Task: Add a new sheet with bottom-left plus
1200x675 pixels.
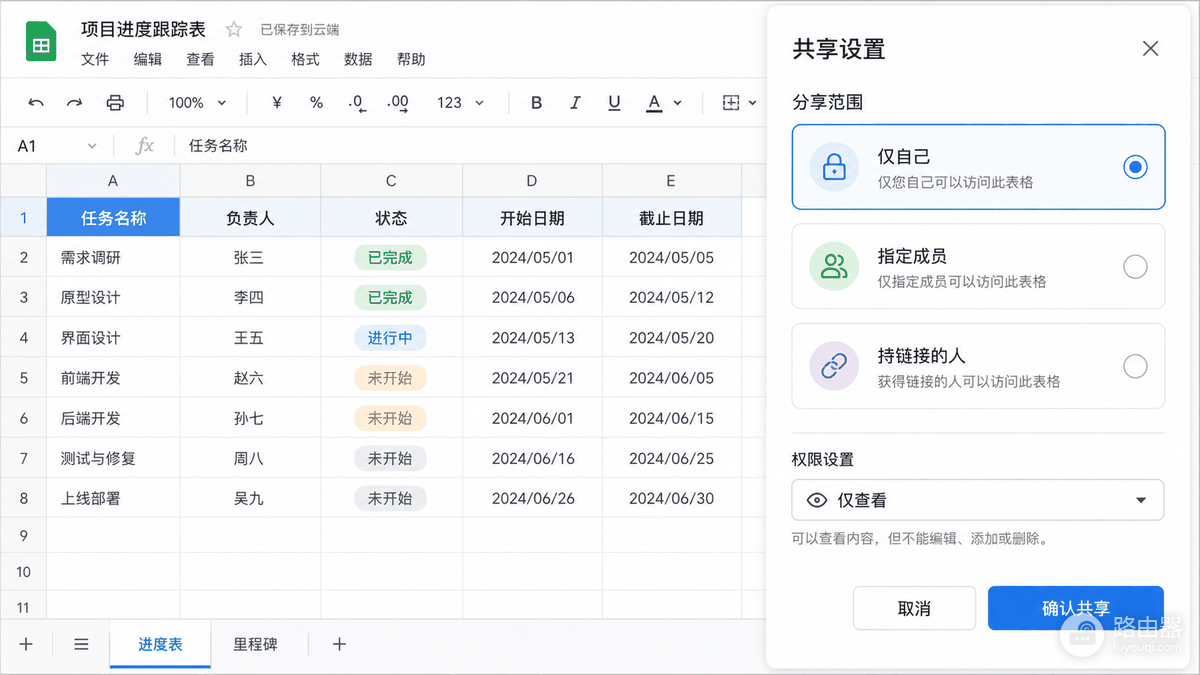Action: 26,644
